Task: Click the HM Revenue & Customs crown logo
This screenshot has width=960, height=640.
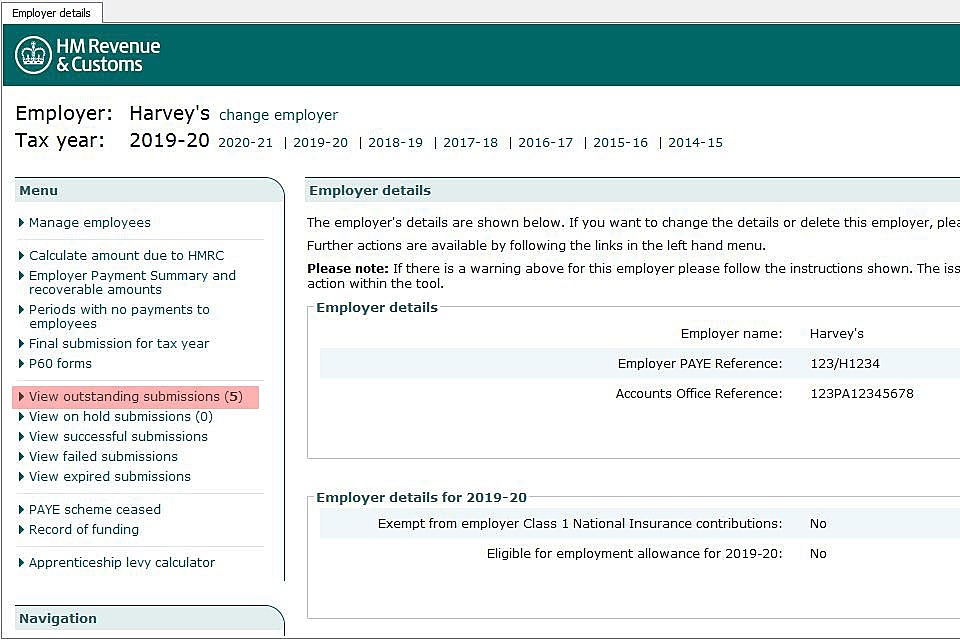Action: coord(33,55)
